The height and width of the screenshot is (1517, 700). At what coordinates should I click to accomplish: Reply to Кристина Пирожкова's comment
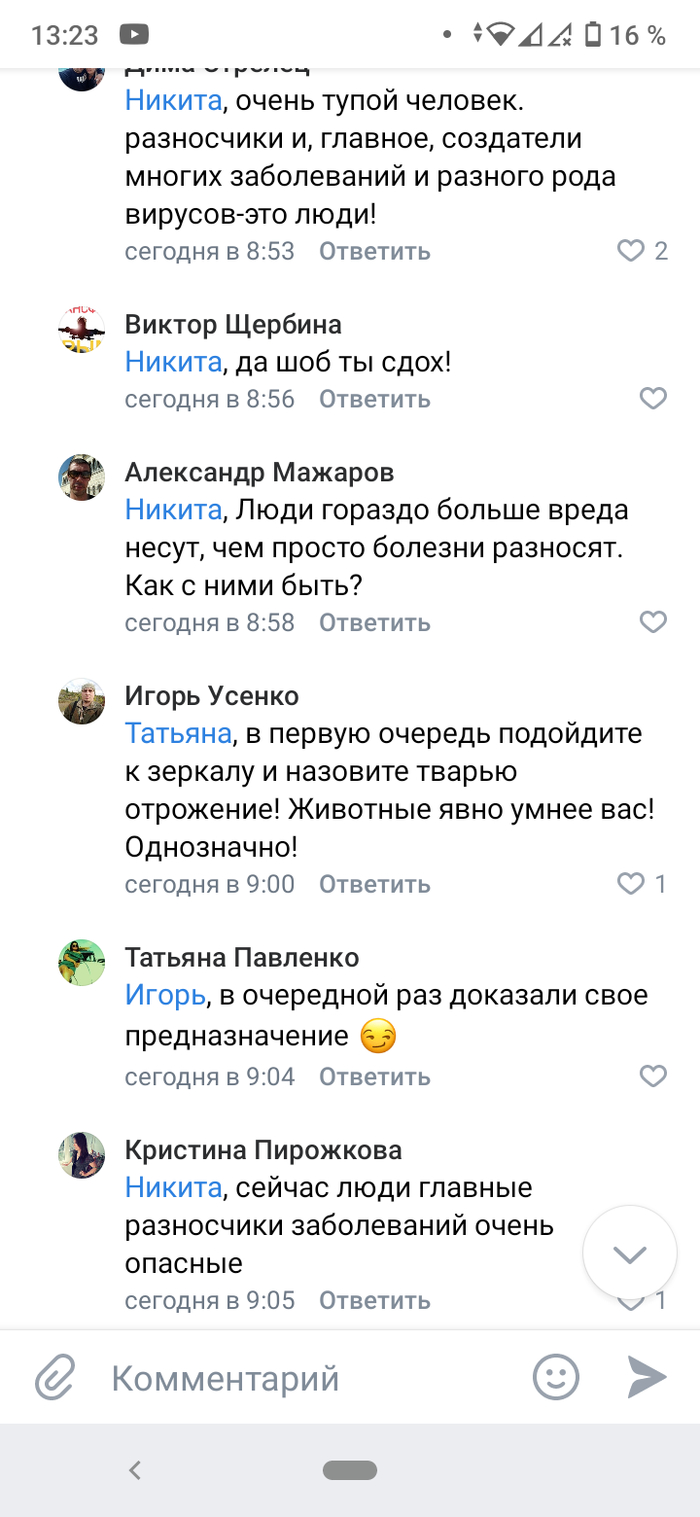coord(374,1300)
